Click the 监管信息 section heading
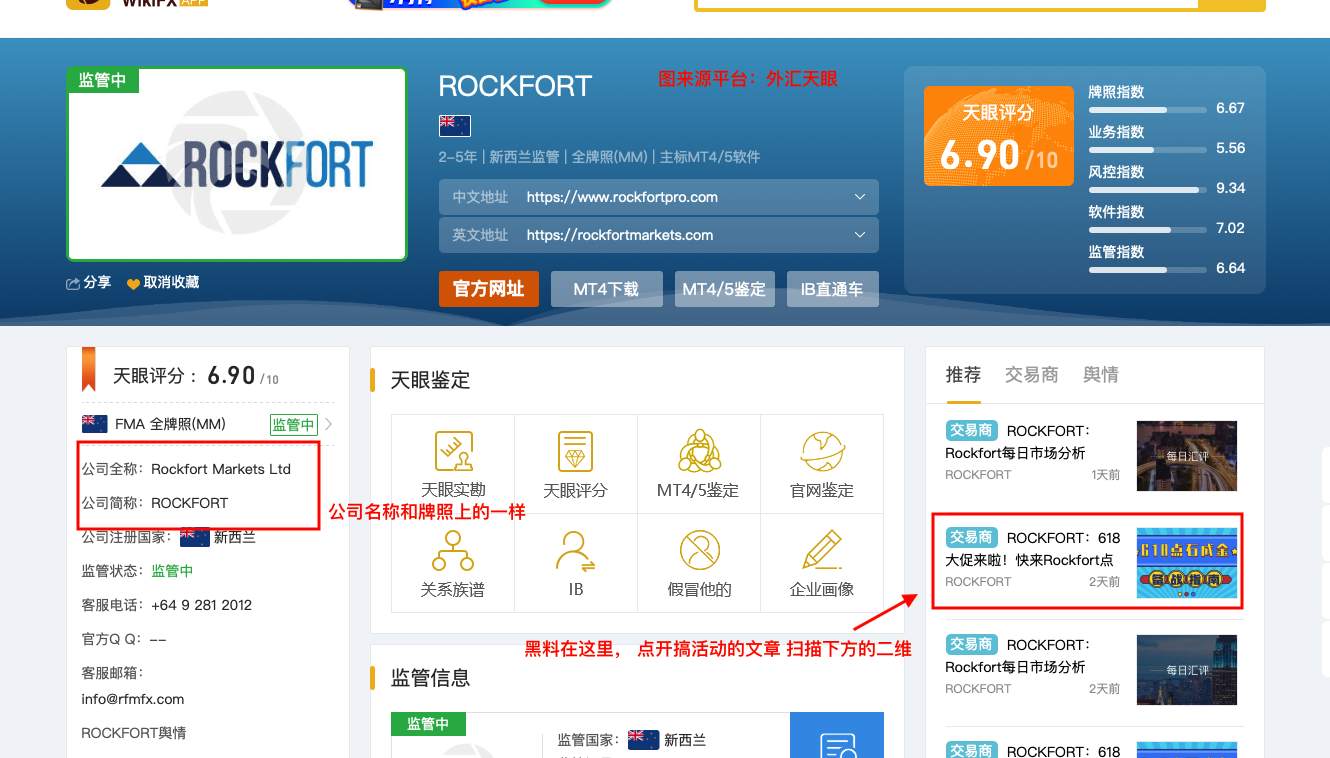Screen dimensions: 1330x758 coord(430,678)
